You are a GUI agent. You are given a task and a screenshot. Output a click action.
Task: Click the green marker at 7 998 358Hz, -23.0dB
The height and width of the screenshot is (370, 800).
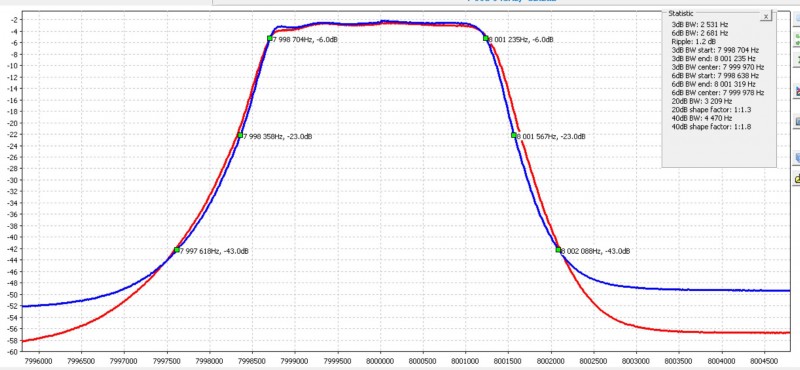240,135
